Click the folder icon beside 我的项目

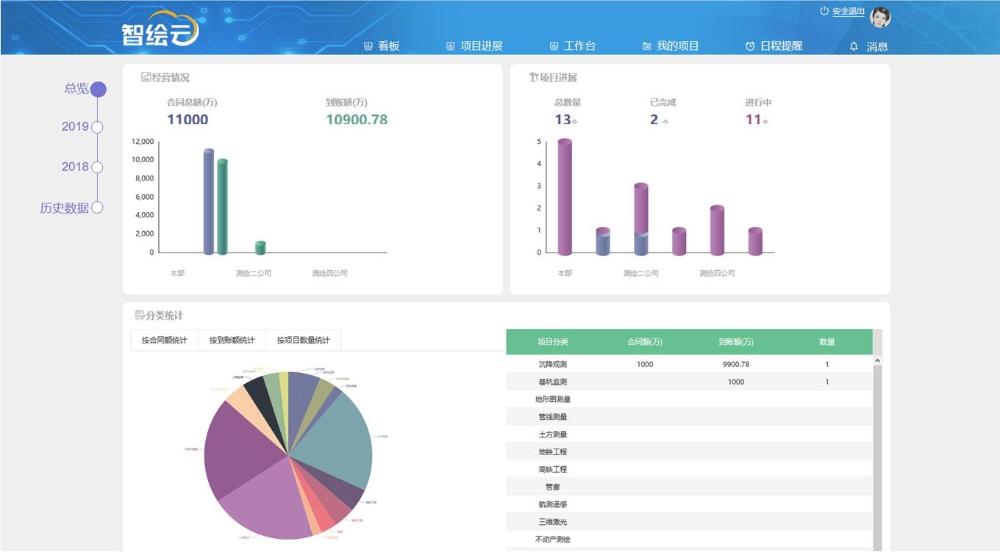pyautogui.click(x=647, y=46)
